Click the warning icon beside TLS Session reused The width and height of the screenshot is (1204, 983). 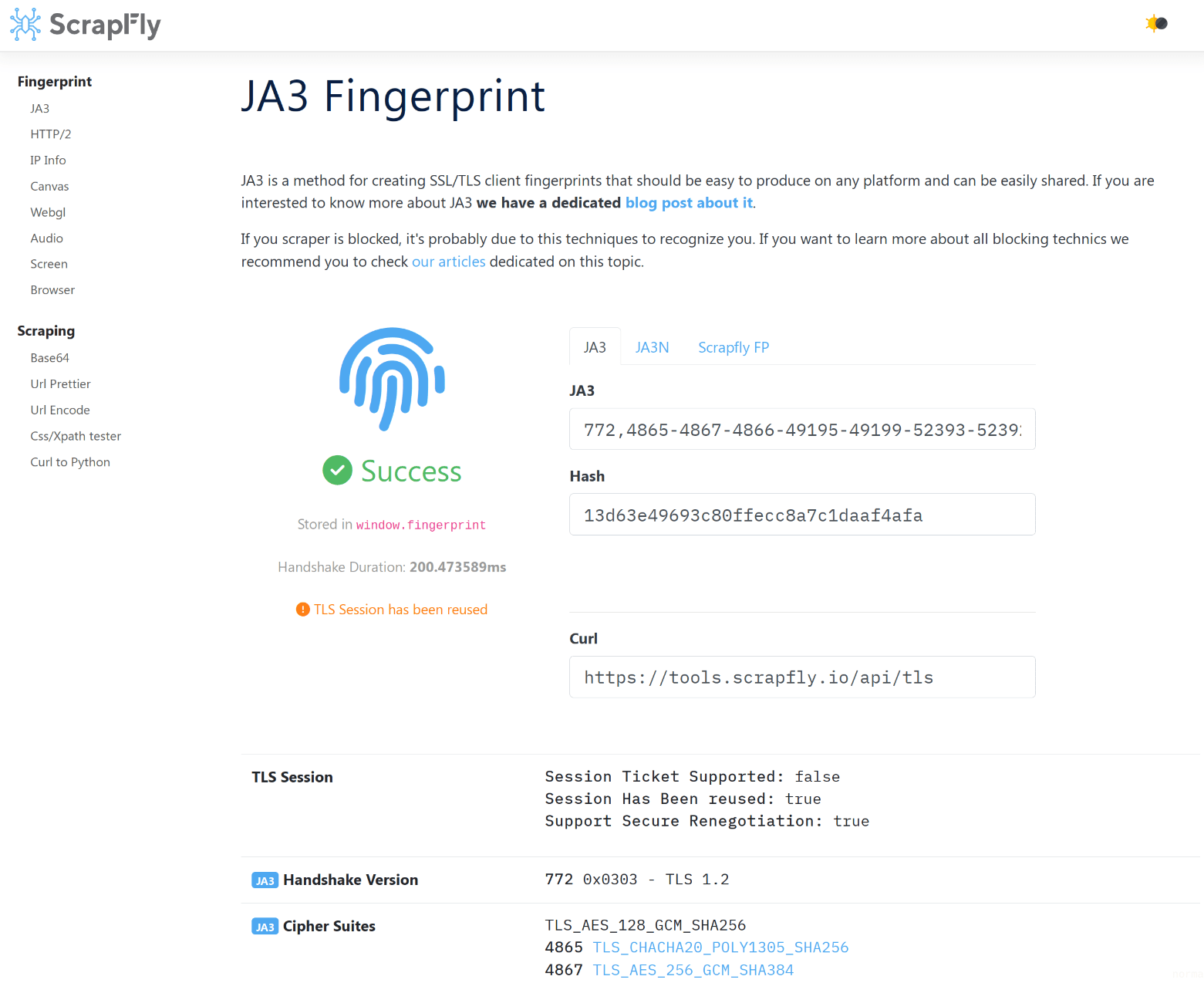tap(302, 609)
